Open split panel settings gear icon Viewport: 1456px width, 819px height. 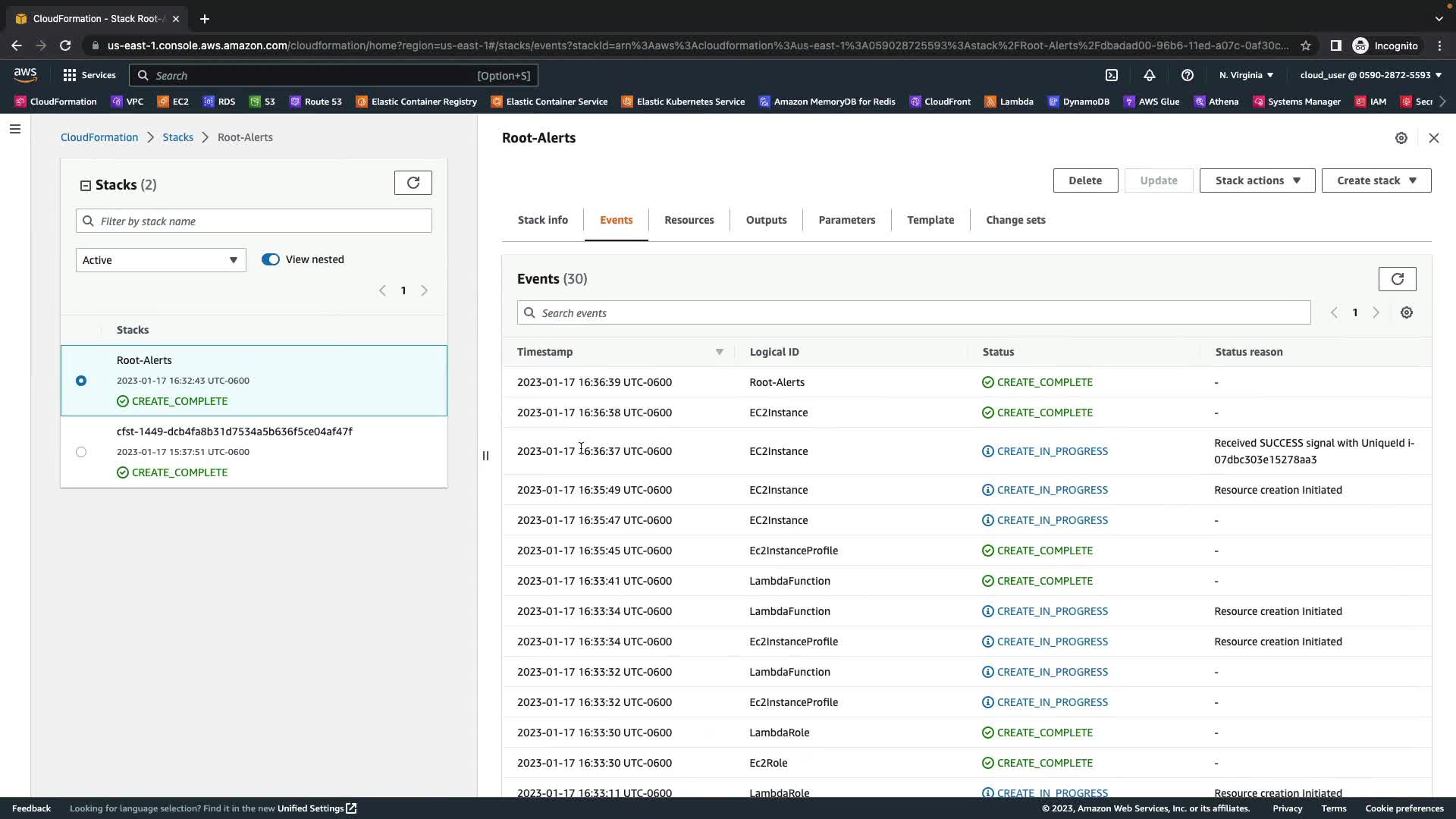[1401, 138]
